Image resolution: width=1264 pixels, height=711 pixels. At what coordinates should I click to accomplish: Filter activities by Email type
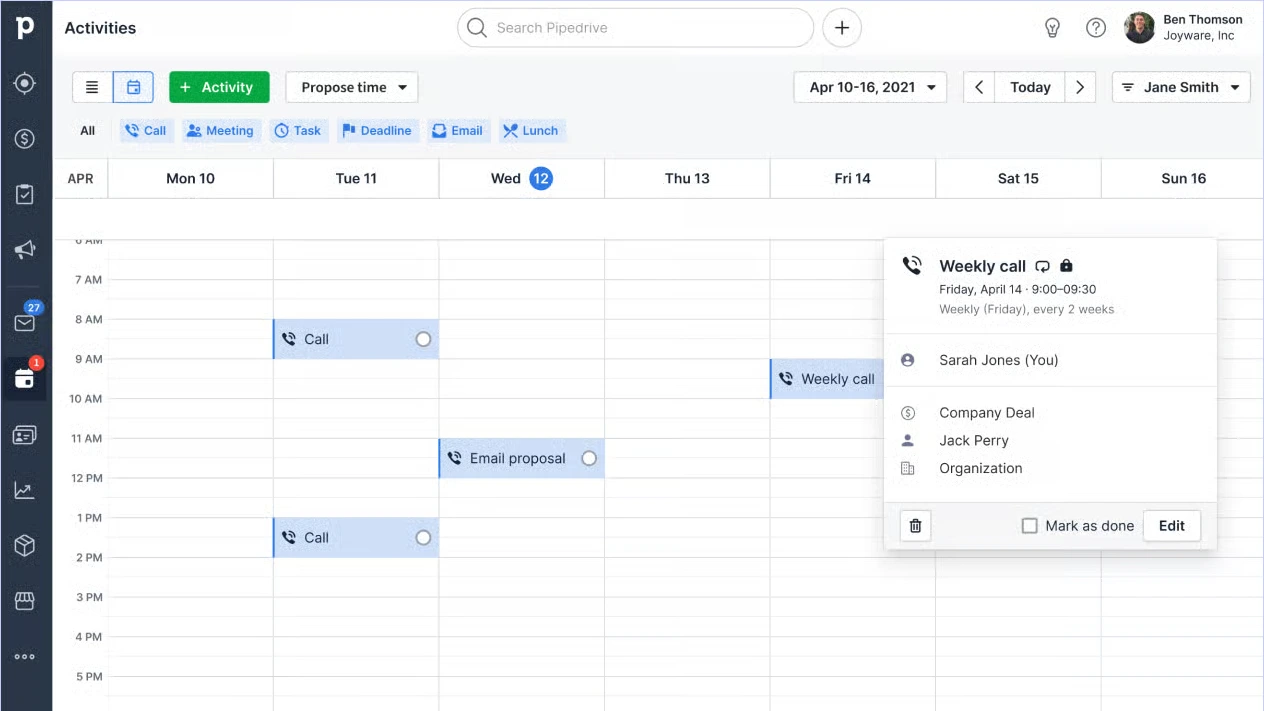coord(457,130)
